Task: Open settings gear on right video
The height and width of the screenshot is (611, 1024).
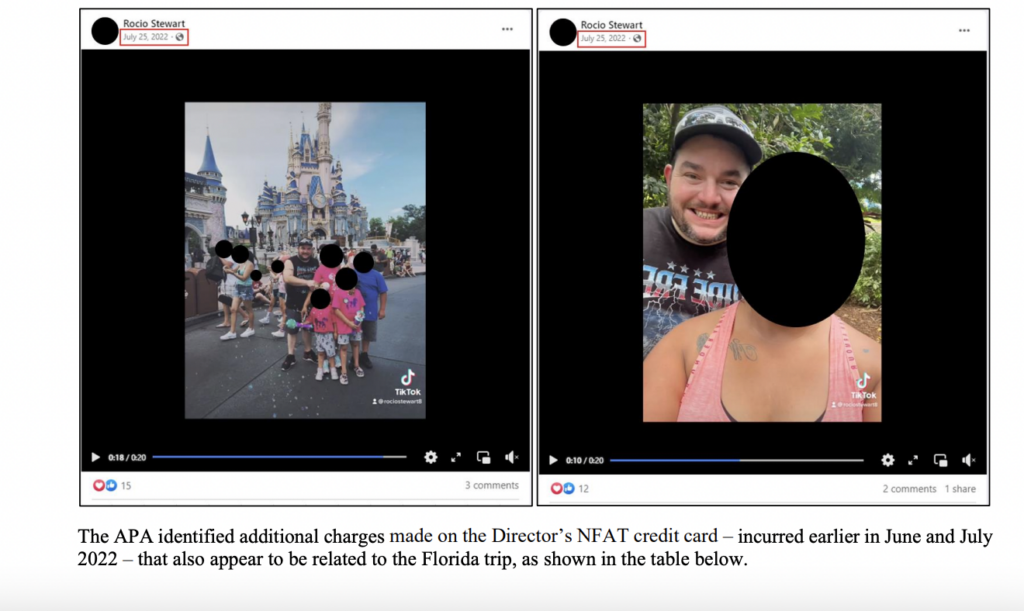Action: (x=887, y=460)
